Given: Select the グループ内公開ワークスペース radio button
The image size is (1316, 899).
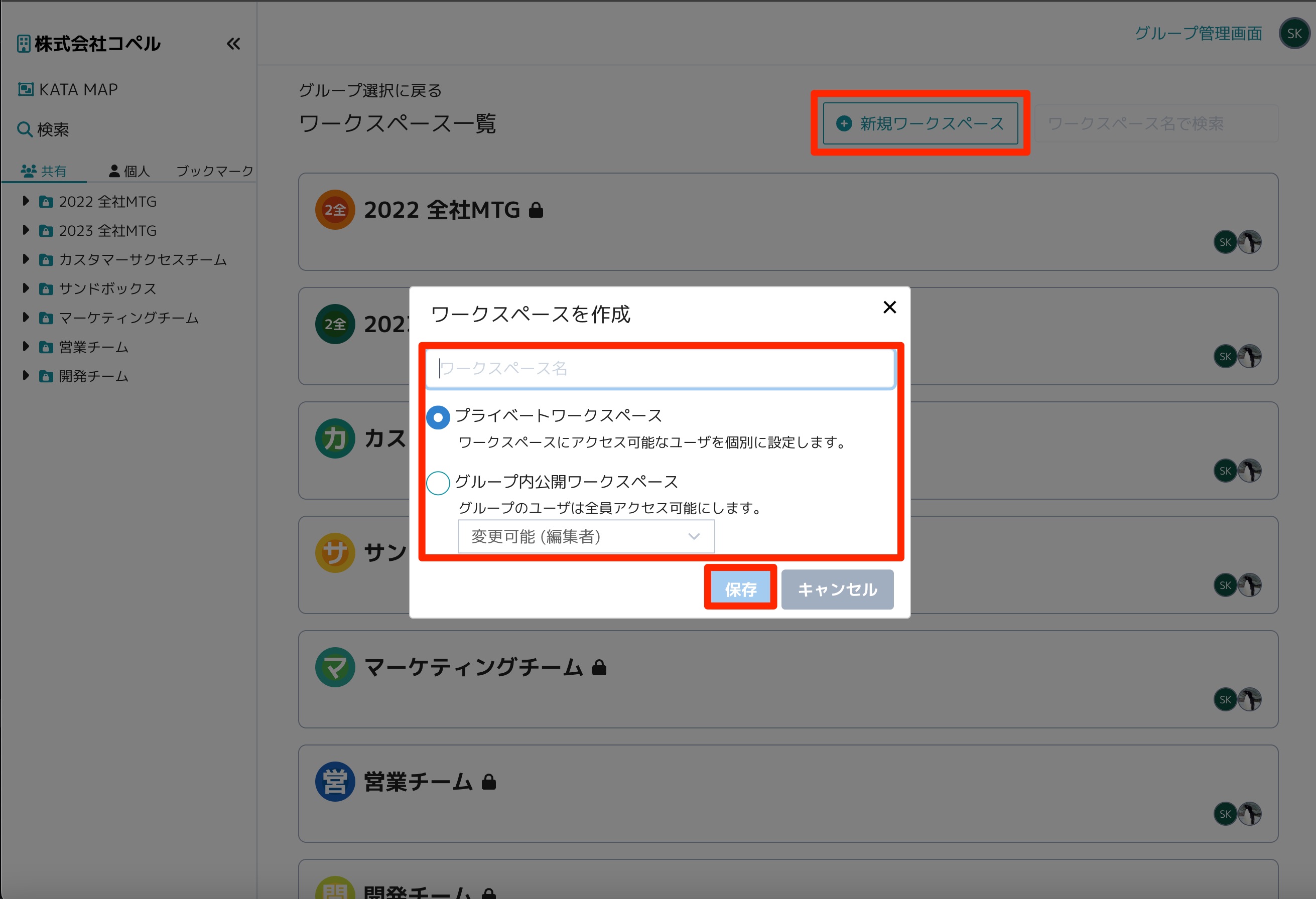Looking at the screenshot, I should point(438,483).
